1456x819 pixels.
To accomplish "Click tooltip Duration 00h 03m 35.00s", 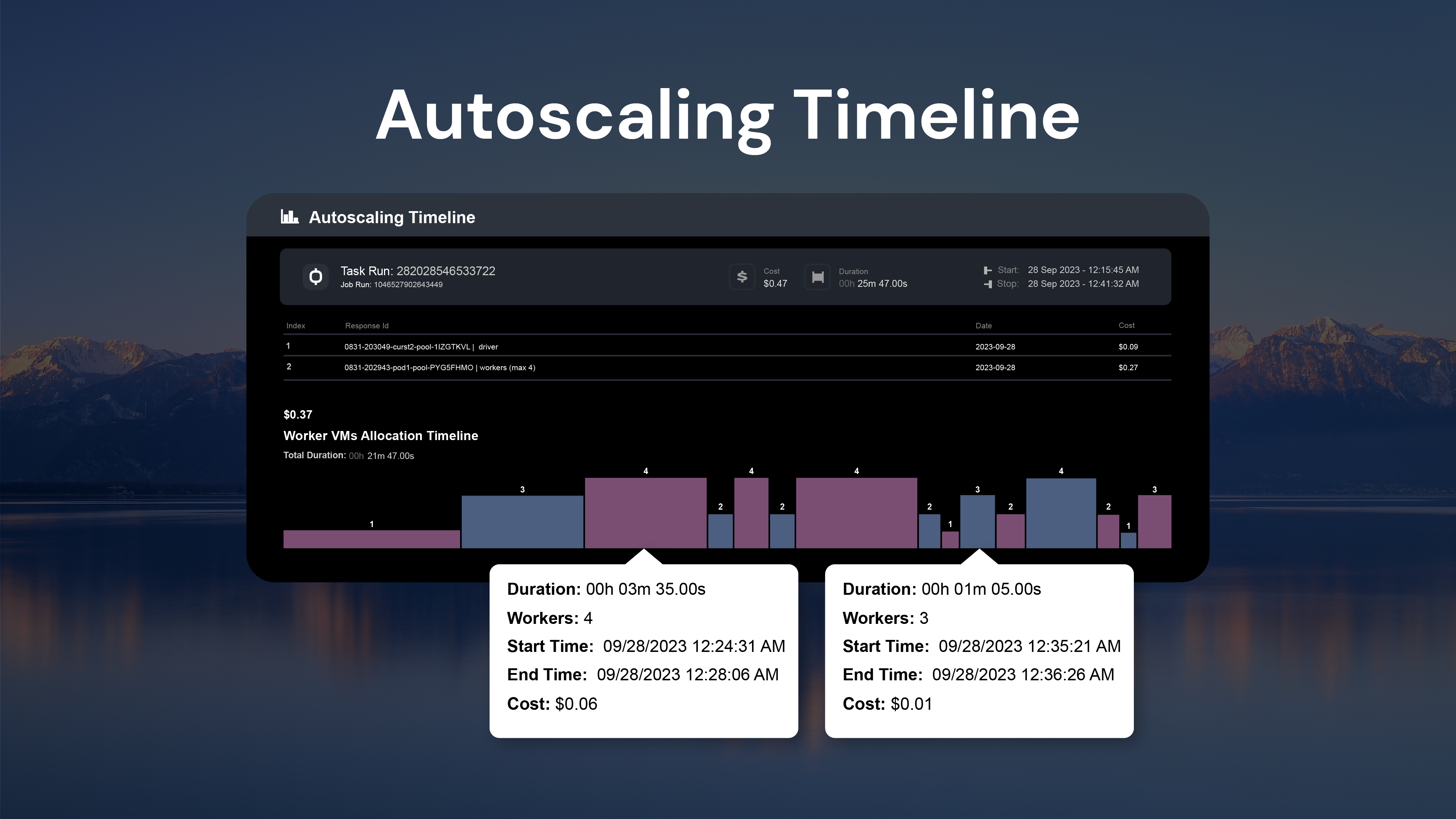I will [x=606, y=589].
